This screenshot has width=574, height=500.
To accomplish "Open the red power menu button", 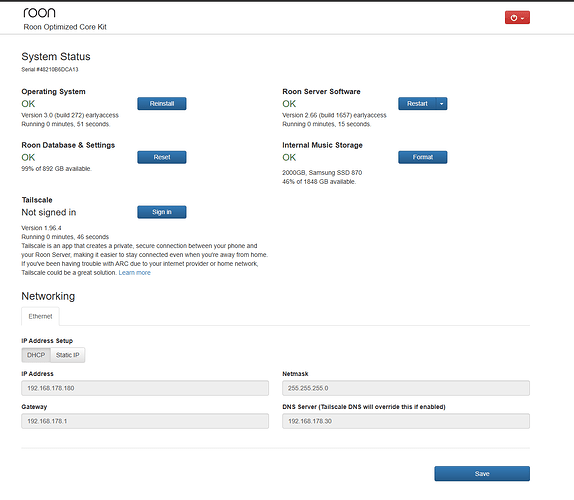I will pyautogui.click(x=517, y=18).
